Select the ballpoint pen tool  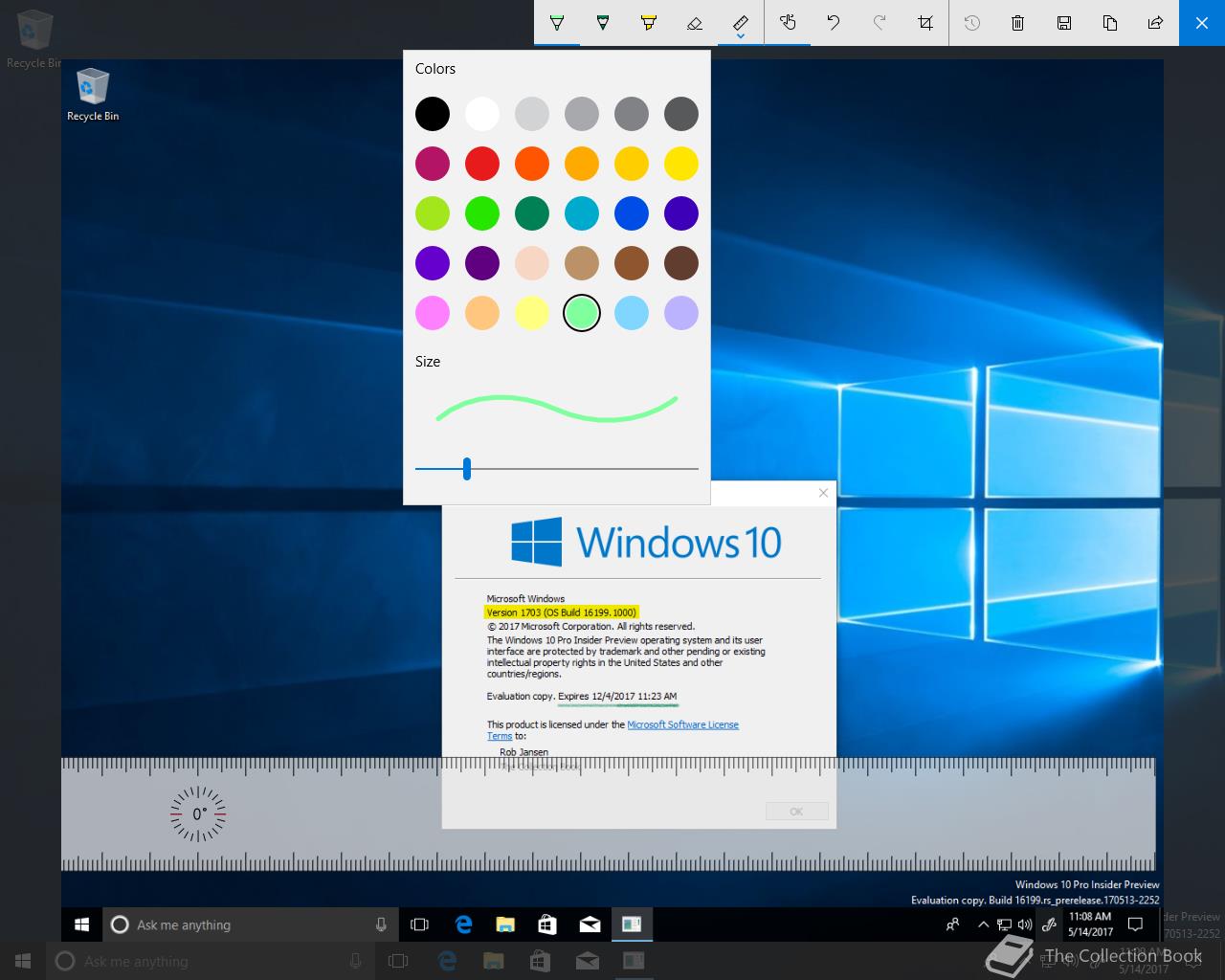(557, 23)
